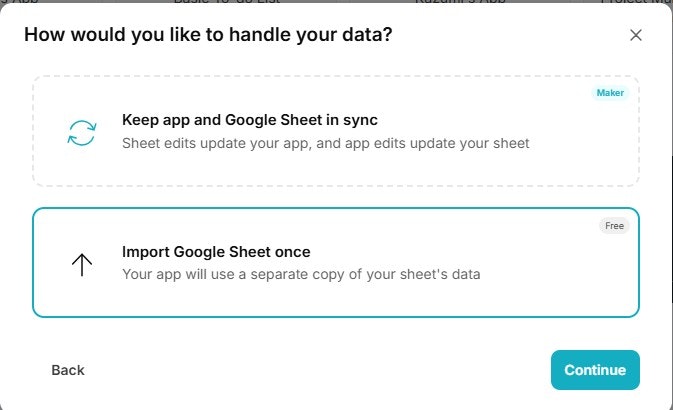673x410 pixels.
Task: Click the Maker plan badge
Action: pos(610,93)
